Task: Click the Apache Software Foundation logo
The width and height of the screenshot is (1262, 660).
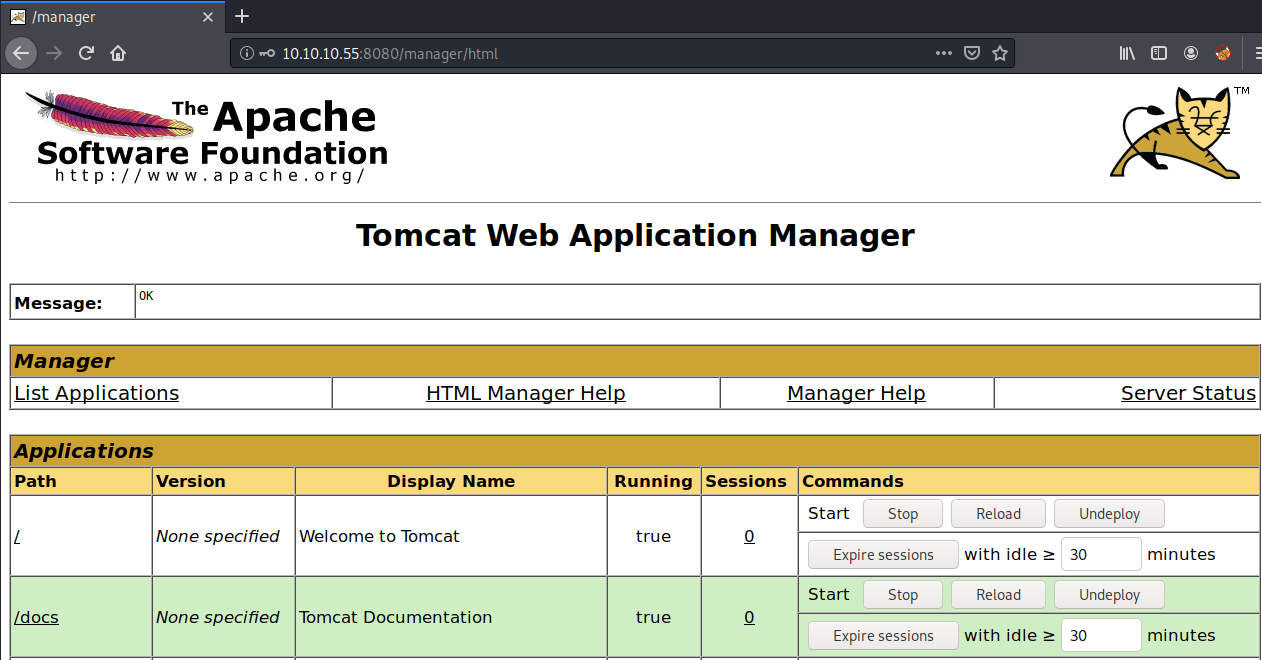Action: click(x=207, y=136)
